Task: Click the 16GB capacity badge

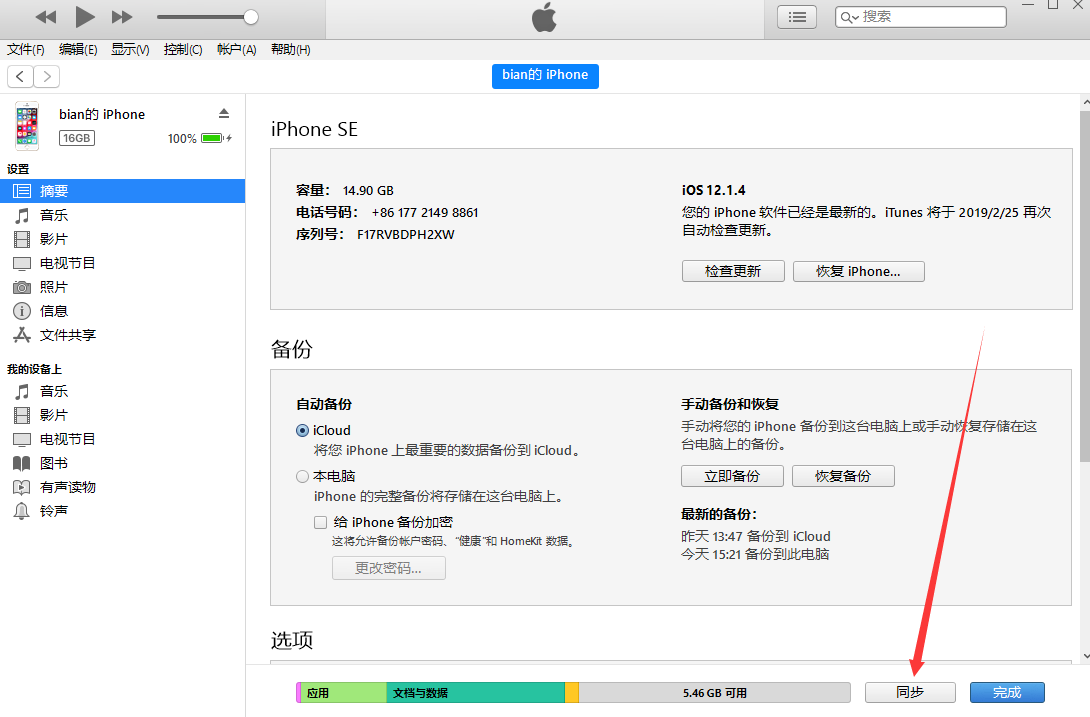Action: pos(76,138)
